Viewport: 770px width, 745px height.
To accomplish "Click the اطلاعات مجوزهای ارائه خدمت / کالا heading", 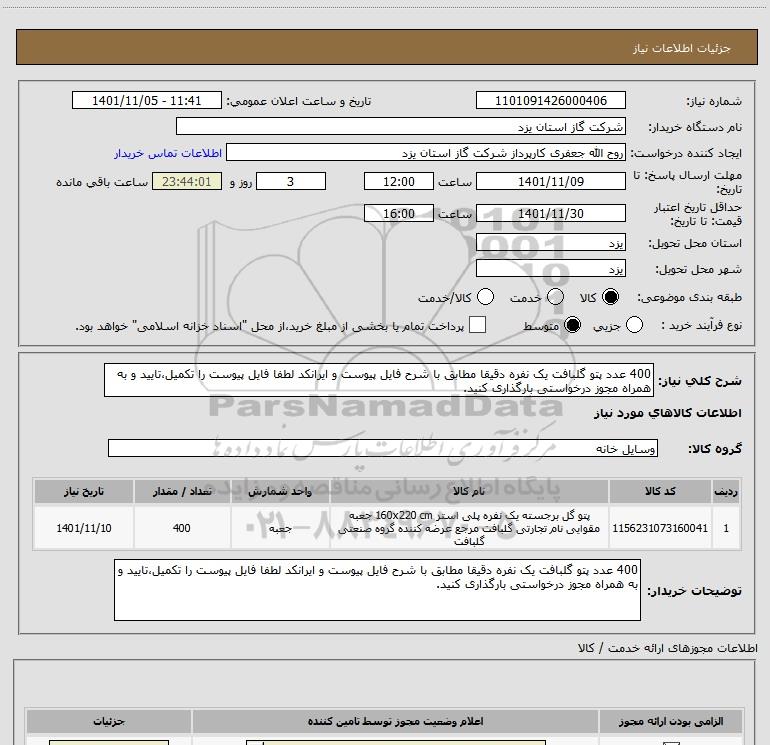I will click(668, 648).
